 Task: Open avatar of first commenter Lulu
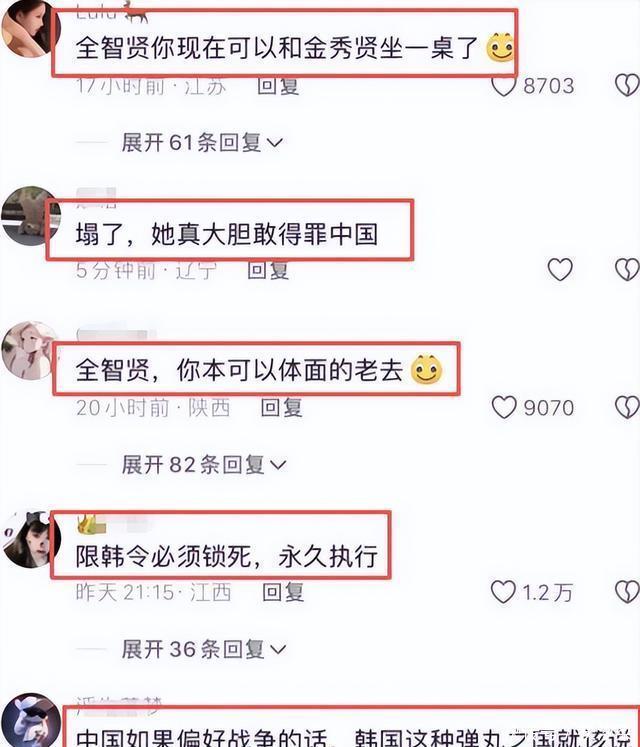point(30,28)
